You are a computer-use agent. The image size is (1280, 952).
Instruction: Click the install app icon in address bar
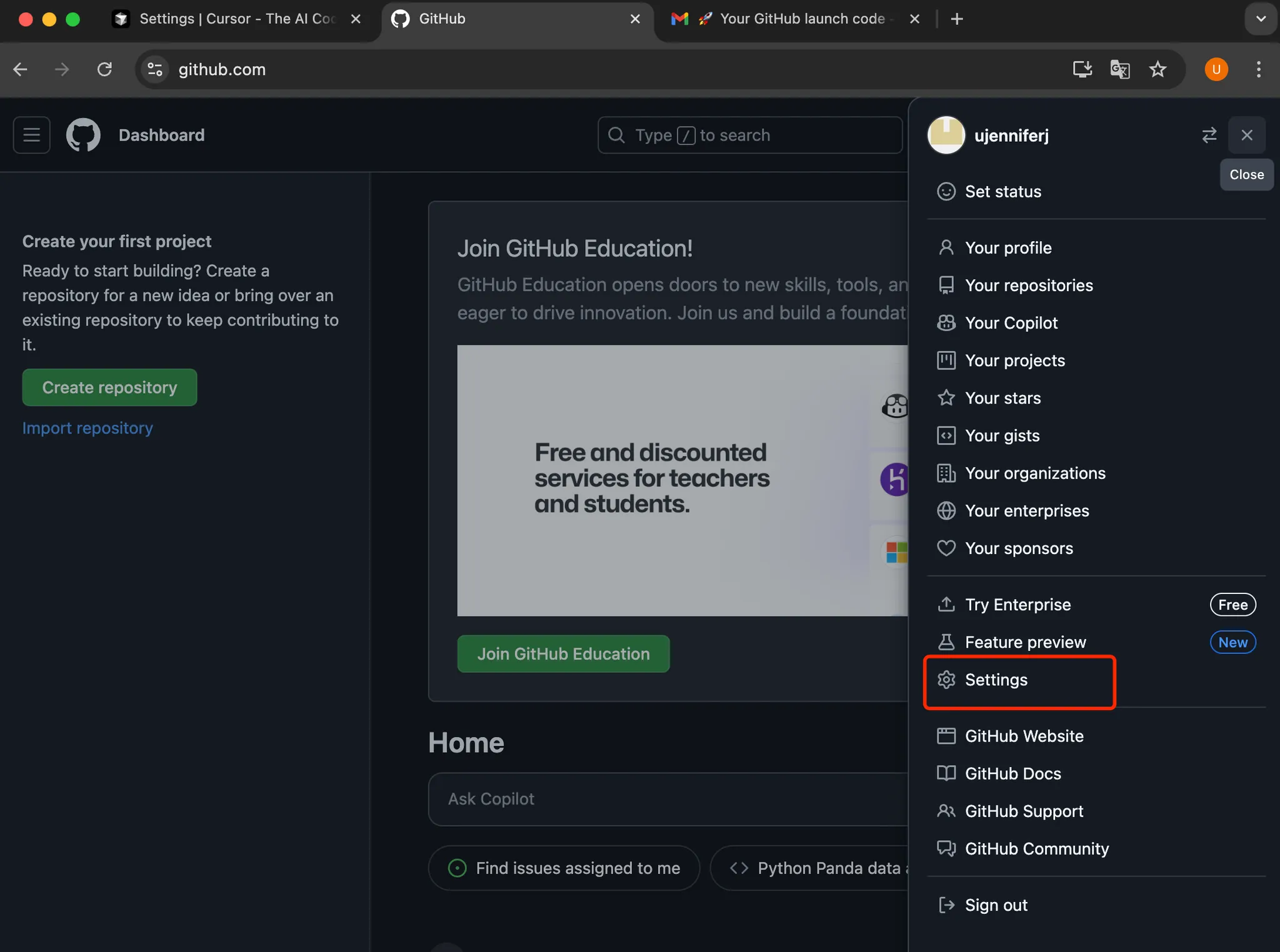click(x=1082, y=69)
